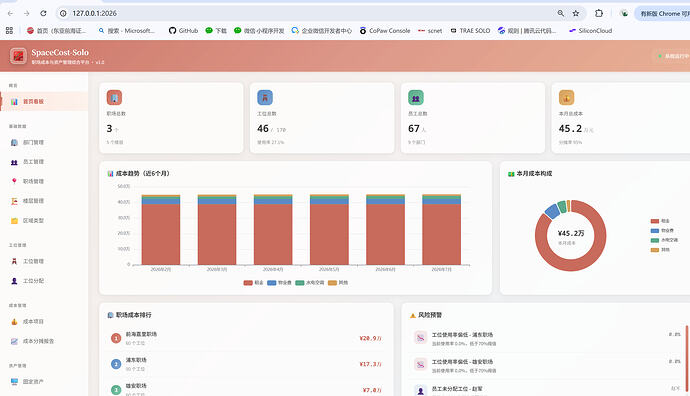
Task: Toggle 物业费 series in bar chart legend
Action: tap(279, 283)
